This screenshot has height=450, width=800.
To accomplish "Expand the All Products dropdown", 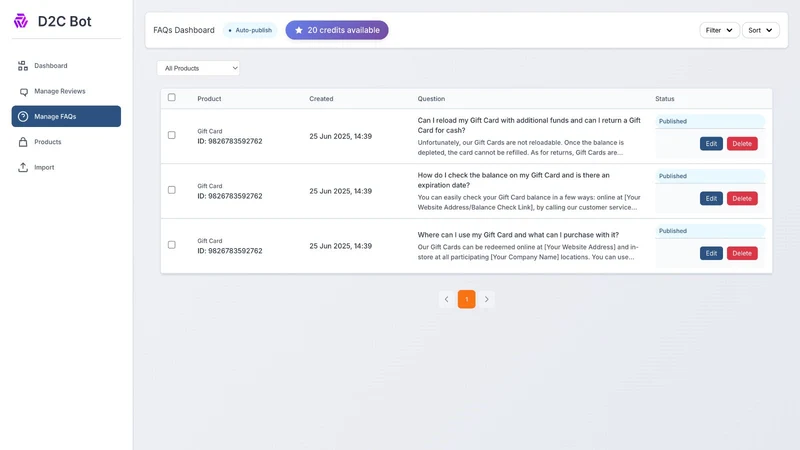I will click(x=198, y=68).
